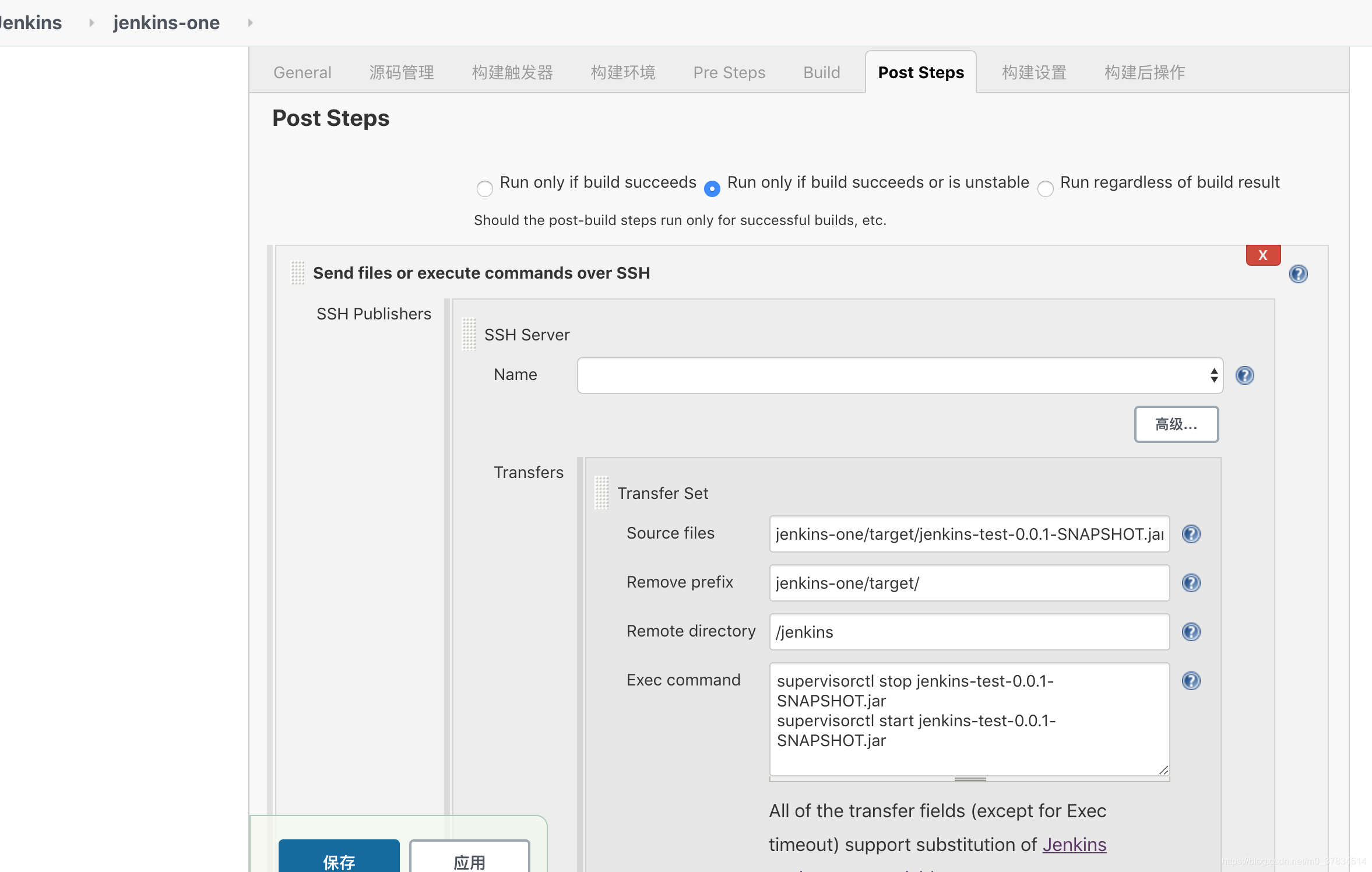Click help icon for Remote directory field
Viewport: 1372px width, 872px height.
pos(1191,632)
